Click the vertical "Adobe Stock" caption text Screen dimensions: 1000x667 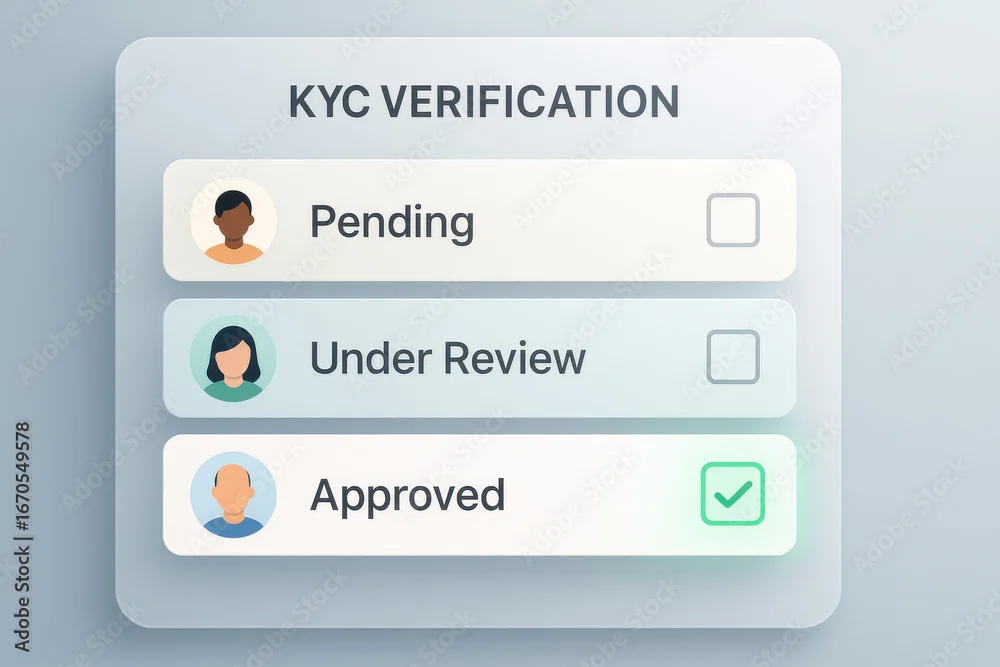tap(22, 599)
